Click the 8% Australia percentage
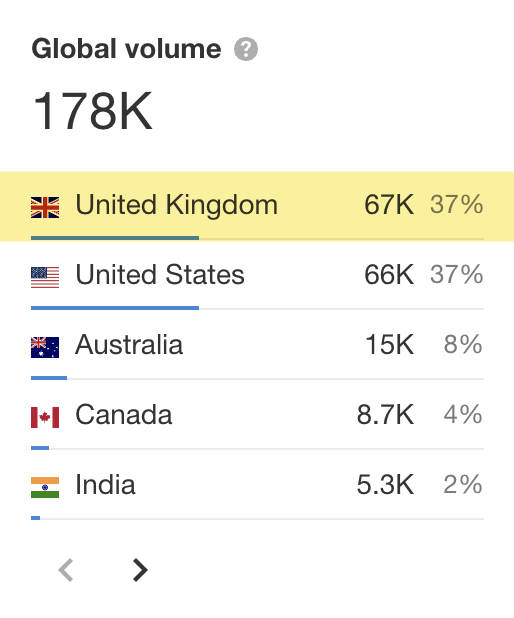 click(463, 344)
